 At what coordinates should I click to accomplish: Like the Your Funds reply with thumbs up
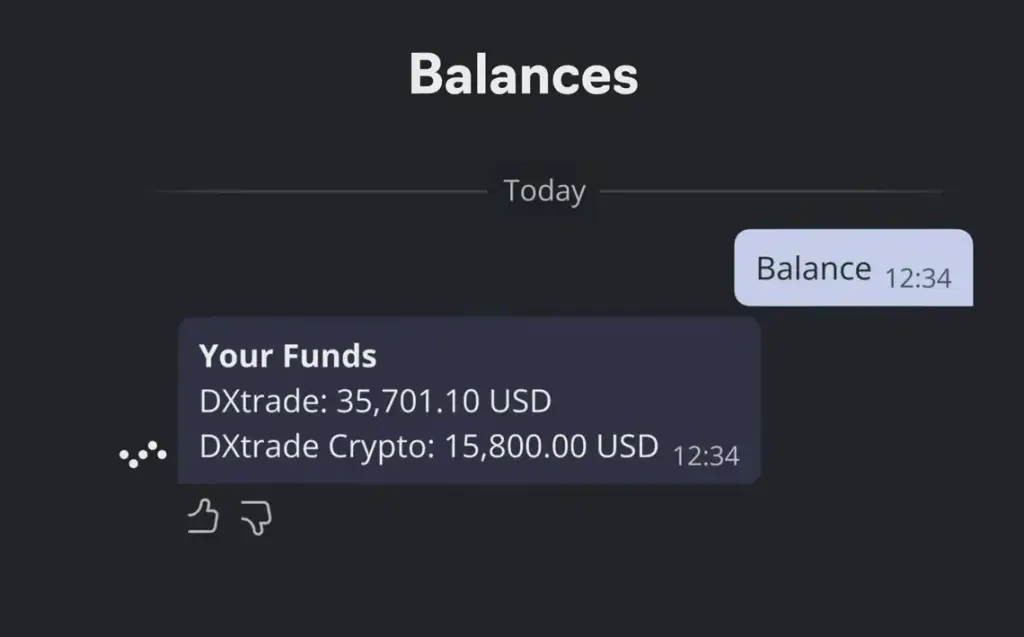(203, 517)
